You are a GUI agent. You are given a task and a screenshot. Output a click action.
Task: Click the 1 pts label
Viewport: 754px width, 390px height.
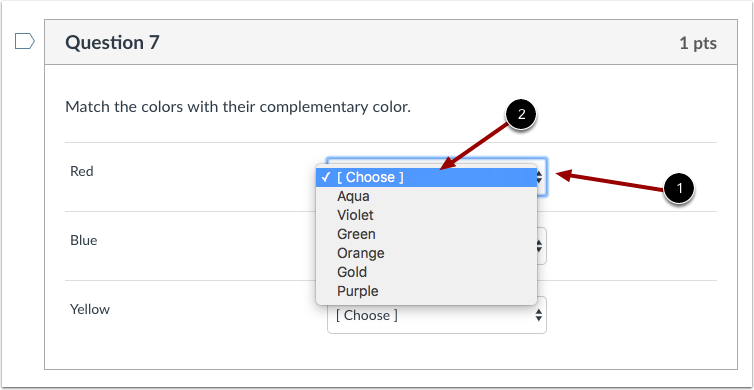click(x=698, y=43)
